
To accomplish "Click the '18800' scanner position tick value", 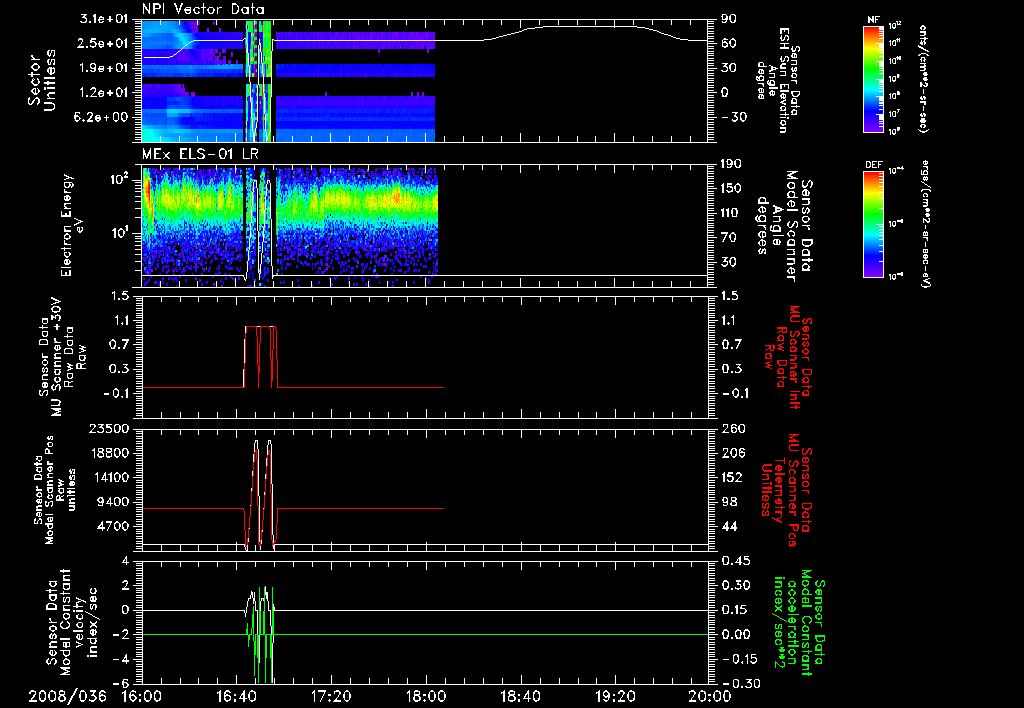I will click(110, 453).
